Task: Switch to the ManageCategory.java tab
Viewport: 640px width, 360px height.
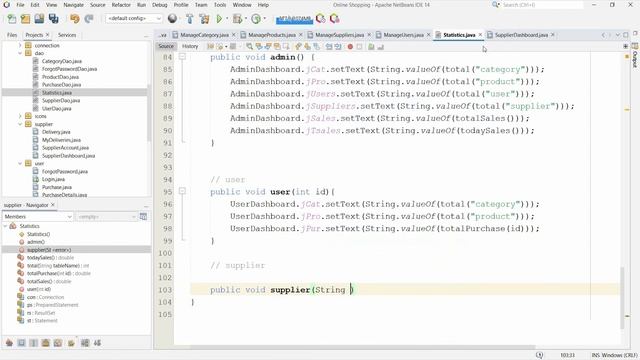Action: (204, 35)
